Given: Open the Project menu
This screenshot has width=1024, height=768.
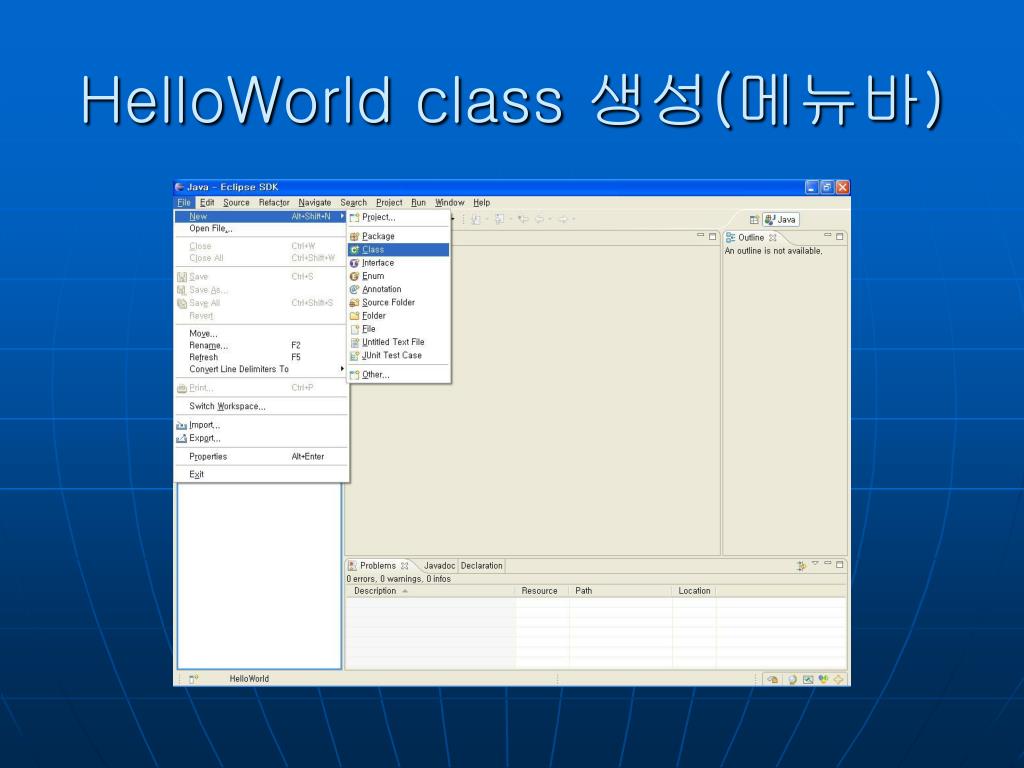Looking at the screenshot, I should click(x=389, y=202).
